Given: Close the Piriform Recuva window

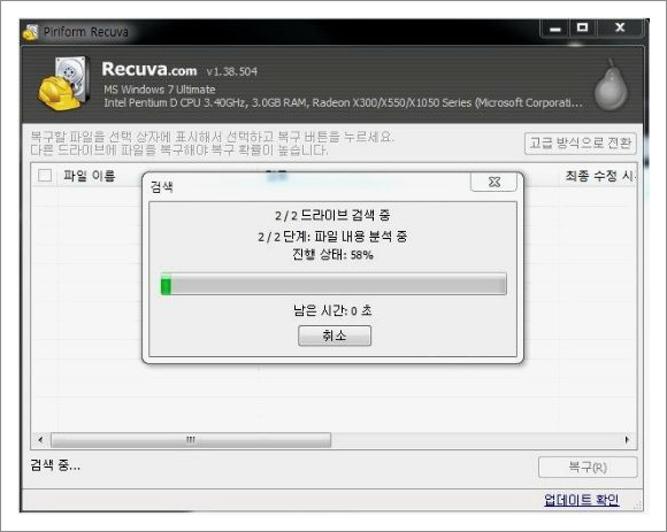Looking at the screenshot, I should (x=620, y=28).
